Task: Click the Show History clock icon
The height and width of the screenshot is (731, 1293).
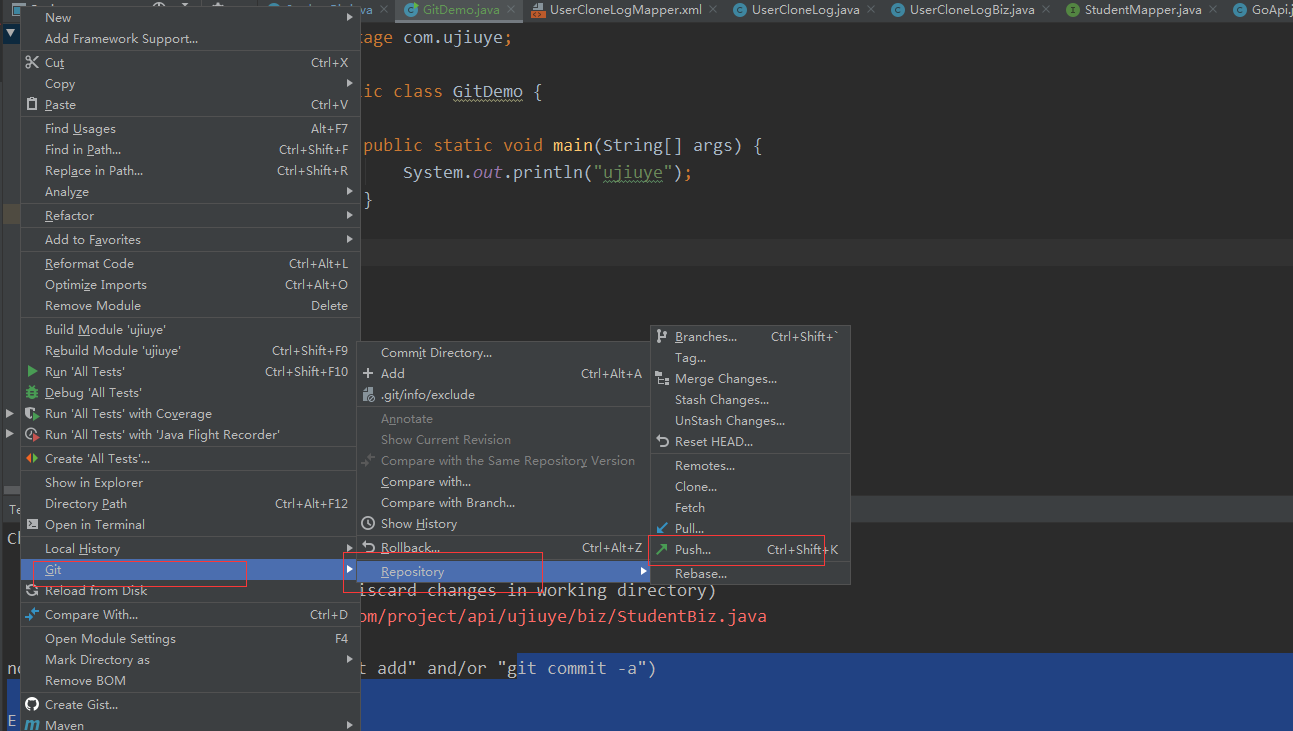Action: tap(368, 523)
